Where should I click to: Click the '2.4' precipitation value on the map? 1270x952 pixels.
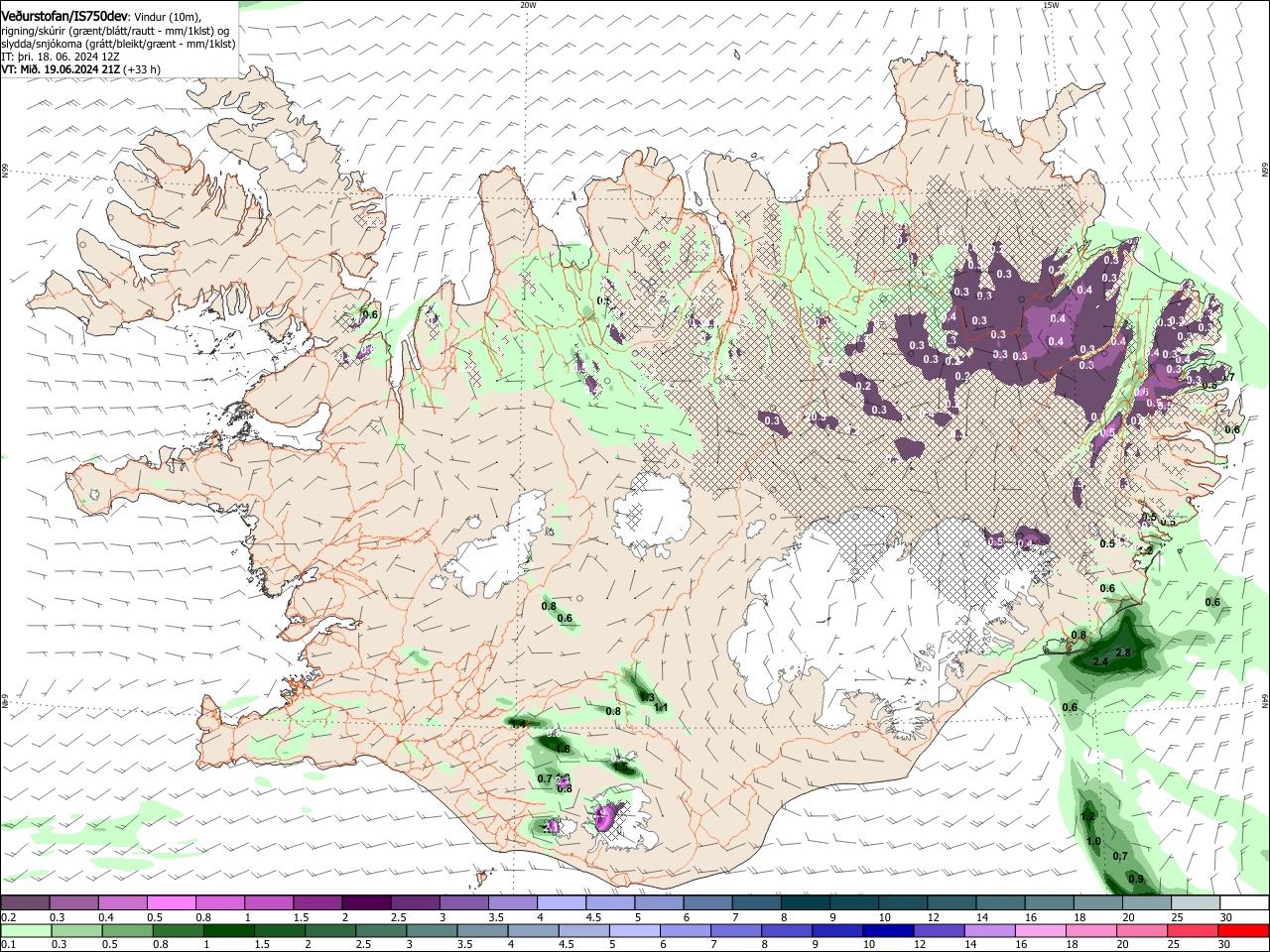point(1100,661)
